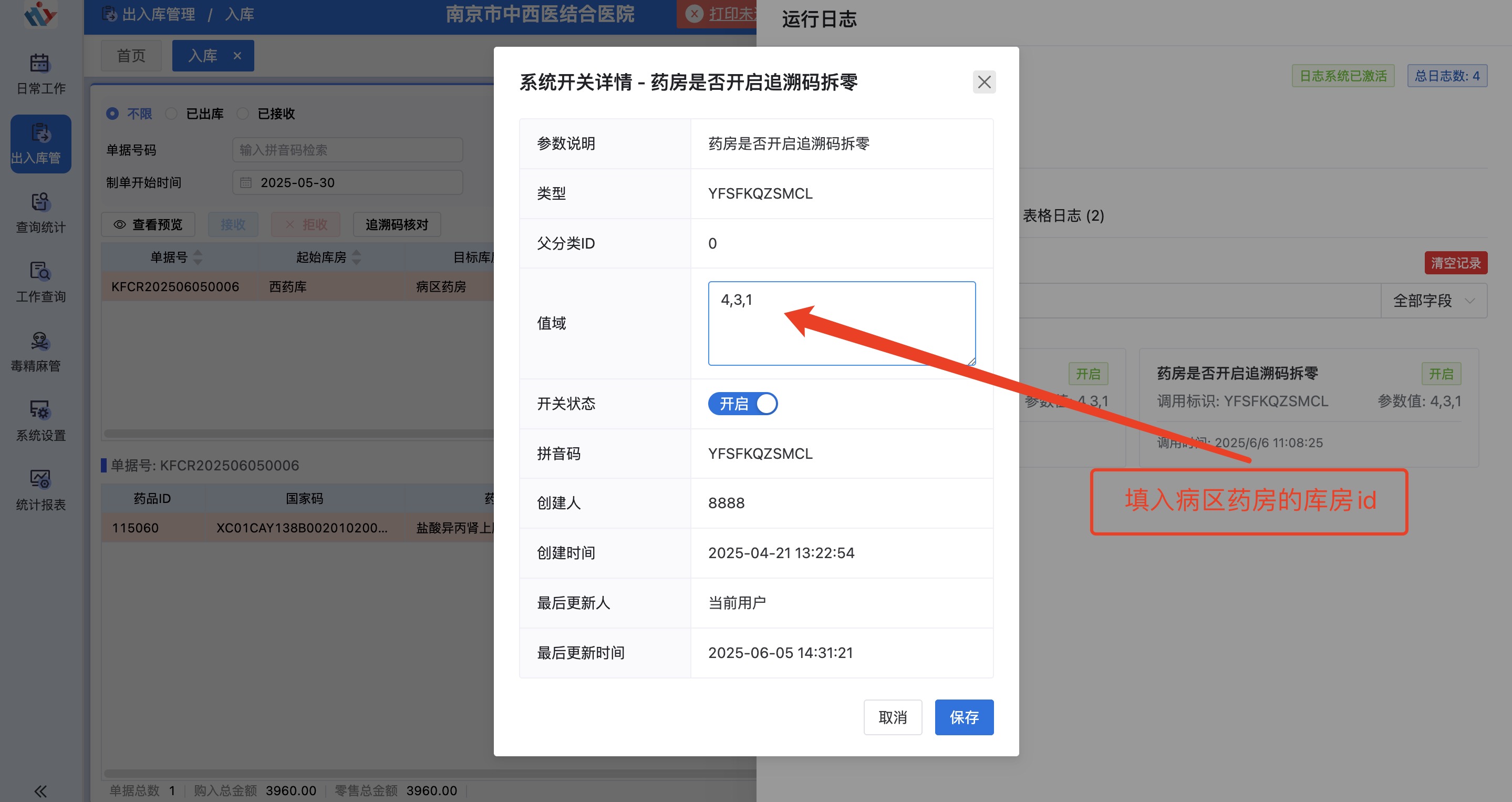Open the 查询统计 panel
The width and height of the screenshot is (1512, 802).
(39, 212)
